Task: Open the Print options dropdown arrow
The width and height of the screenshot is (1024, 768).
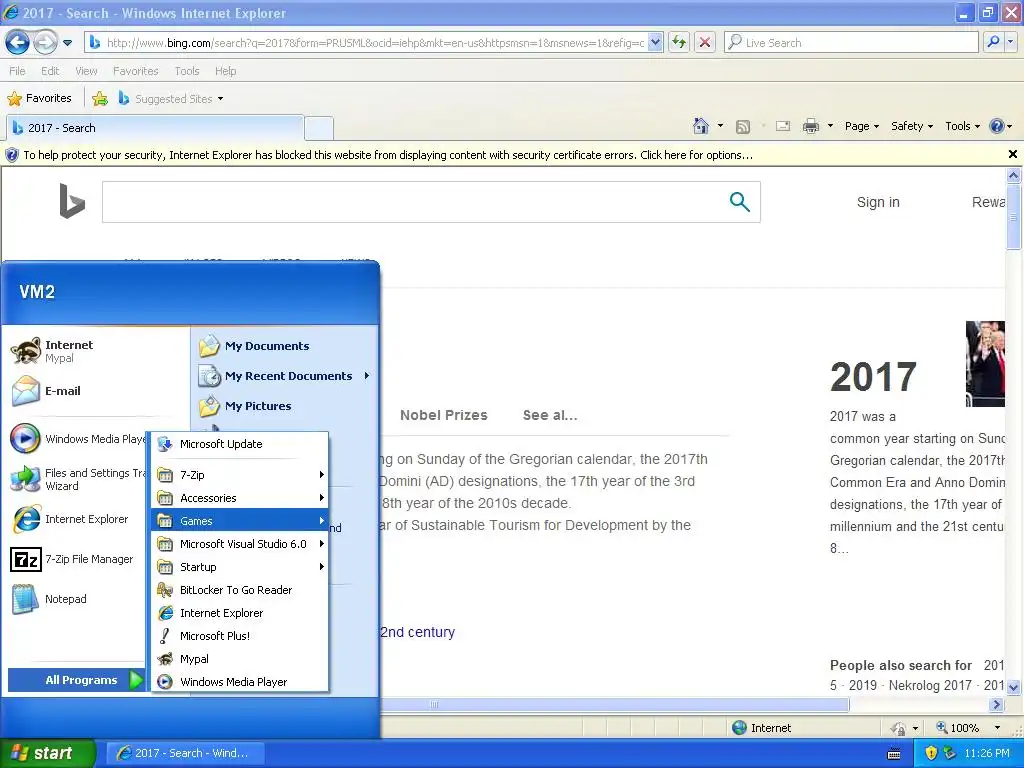Action: click(x=830, y=126)
